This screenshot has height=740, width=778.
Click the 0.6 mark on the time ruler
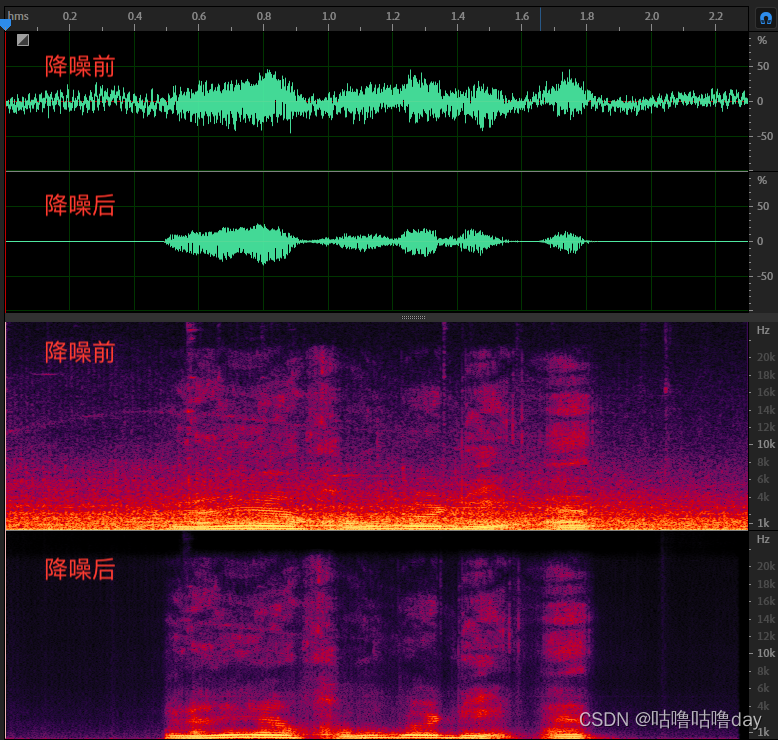199,16
